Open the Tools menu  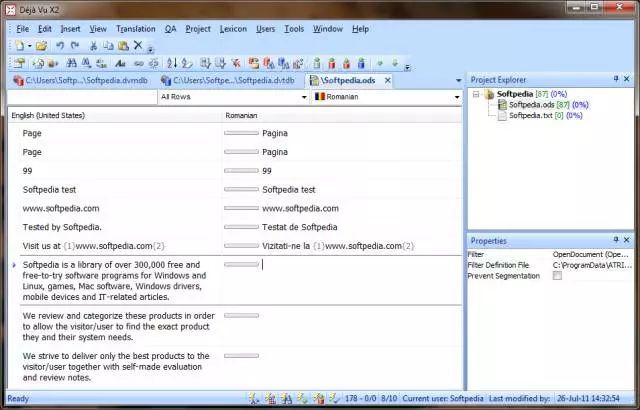click(294, 29)
